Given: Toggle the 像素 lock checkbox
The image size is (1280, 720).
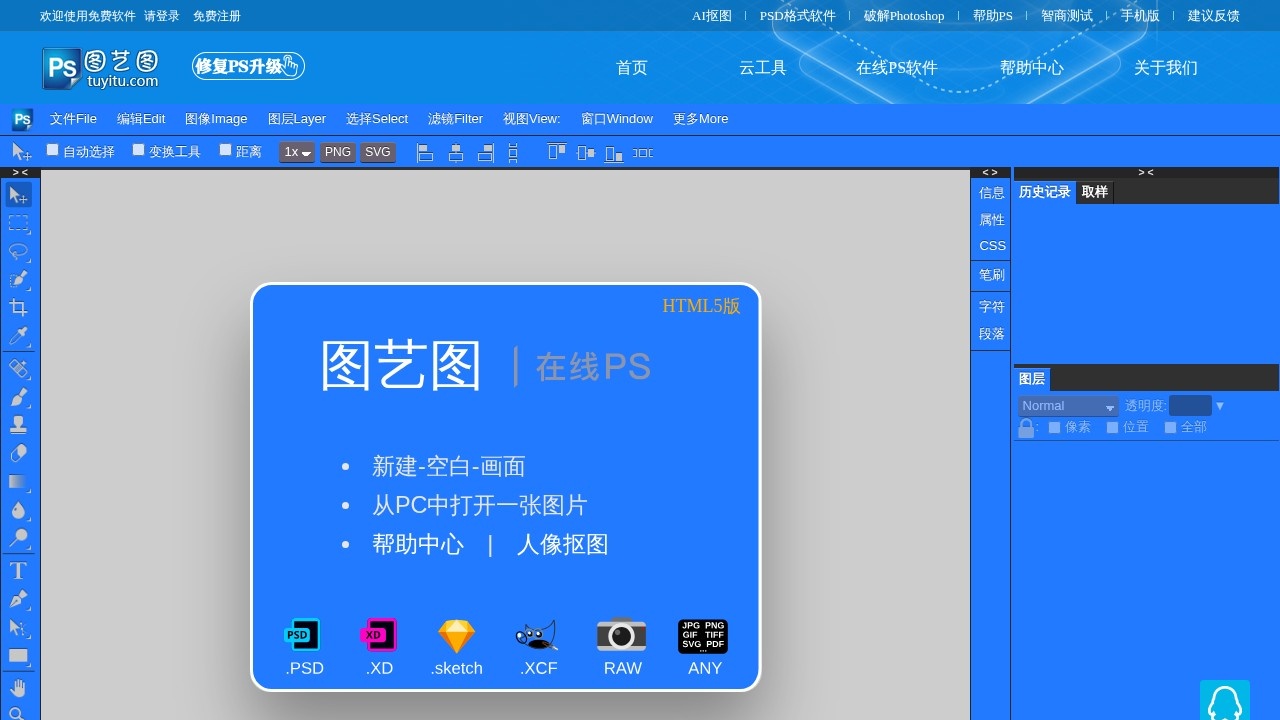Looking at the screenshot, I should coord(1054,427).
